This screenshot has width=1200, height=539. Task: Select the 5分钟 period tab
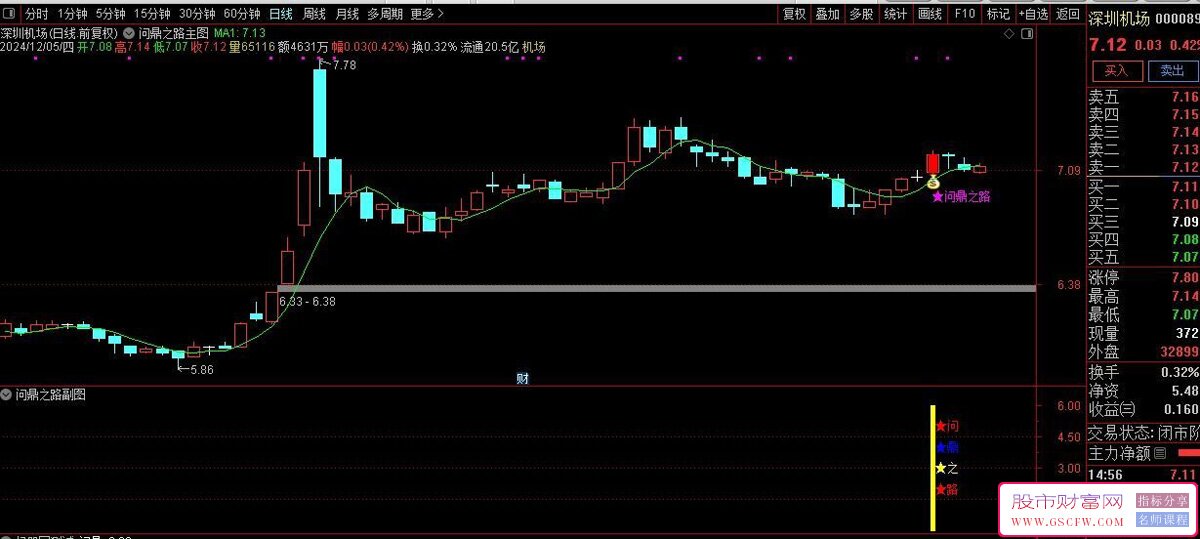[110, 14]
